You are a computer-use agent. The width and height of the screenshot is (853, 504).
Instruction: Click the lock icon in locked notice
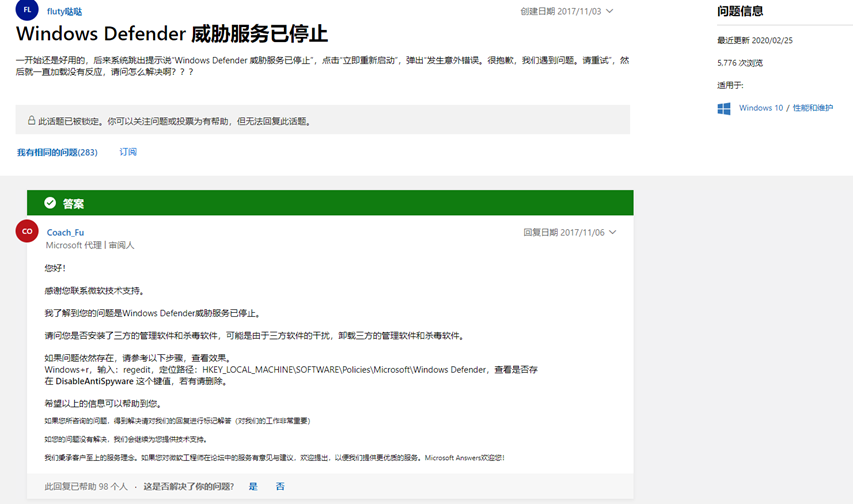point(31,121)
